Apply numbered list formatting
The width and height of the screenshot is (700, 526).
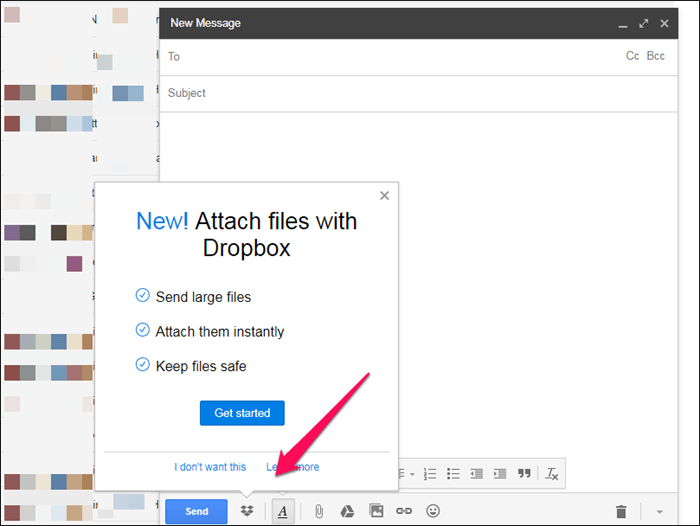[430, 474]
